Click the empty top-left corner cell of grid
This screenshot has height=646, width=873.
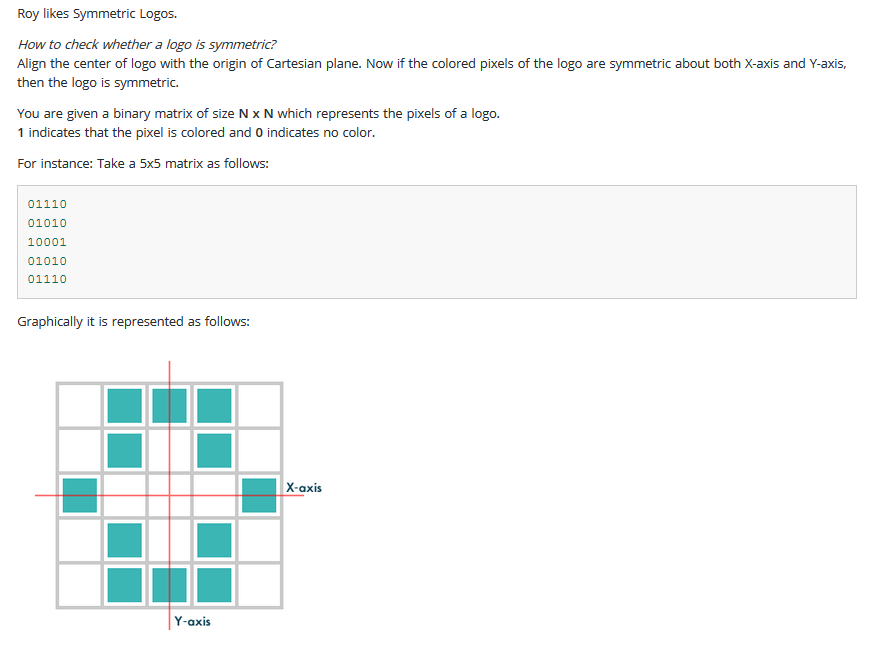point(80,405)
